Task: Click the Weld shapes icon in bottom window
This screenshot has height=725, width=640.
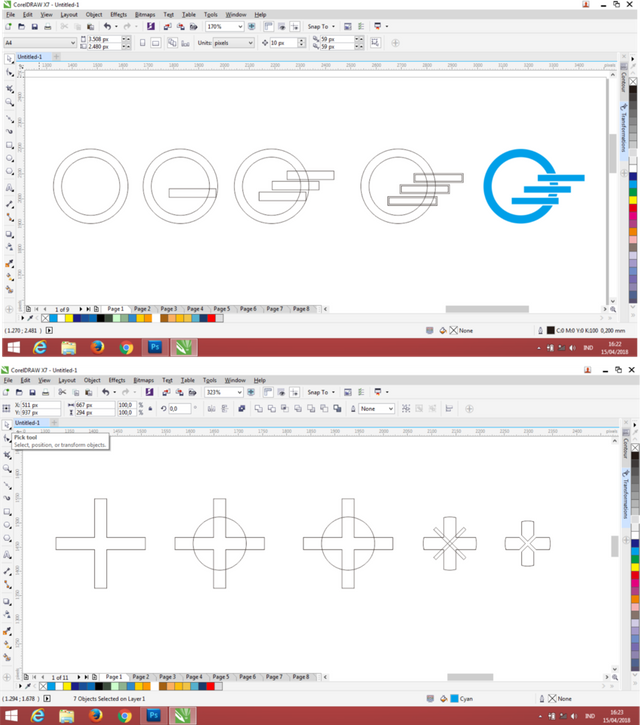Action: click(x=258, y=409)
